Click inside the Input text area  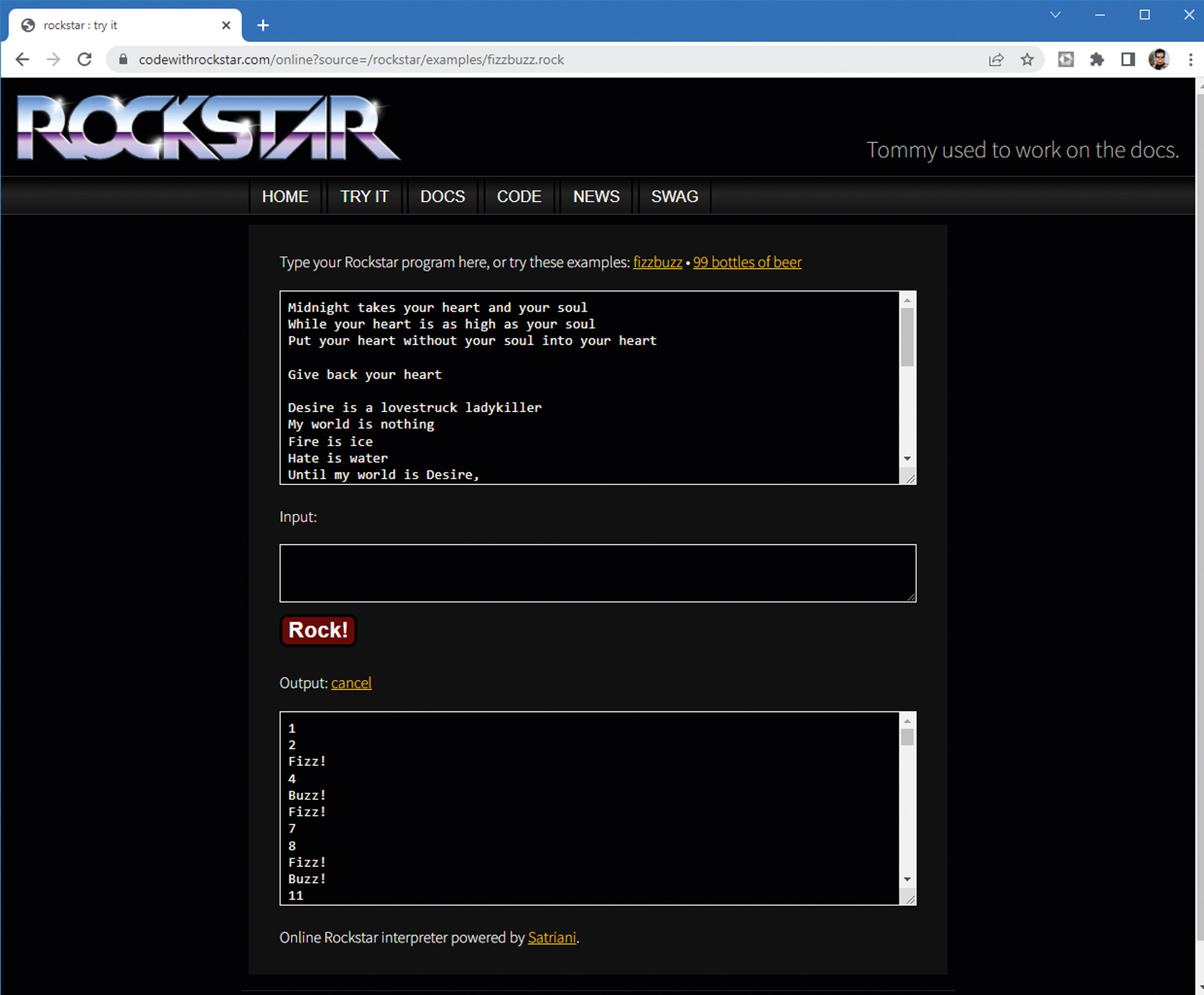[597, 573]
